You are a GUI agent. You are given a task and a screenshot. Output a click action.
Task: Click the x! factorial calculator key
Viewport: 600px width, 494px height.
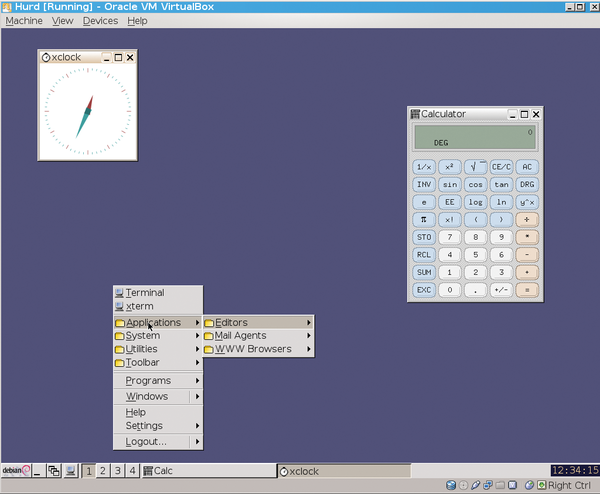(x=450, y=220)
